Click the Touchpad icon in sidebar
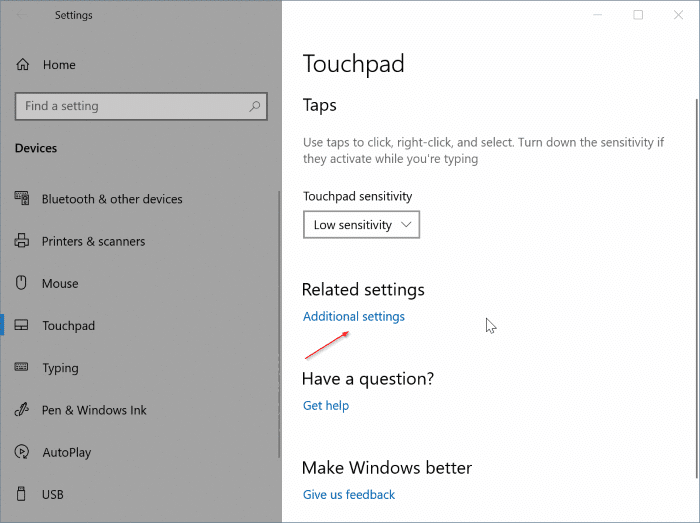 [x=21, y=325]
